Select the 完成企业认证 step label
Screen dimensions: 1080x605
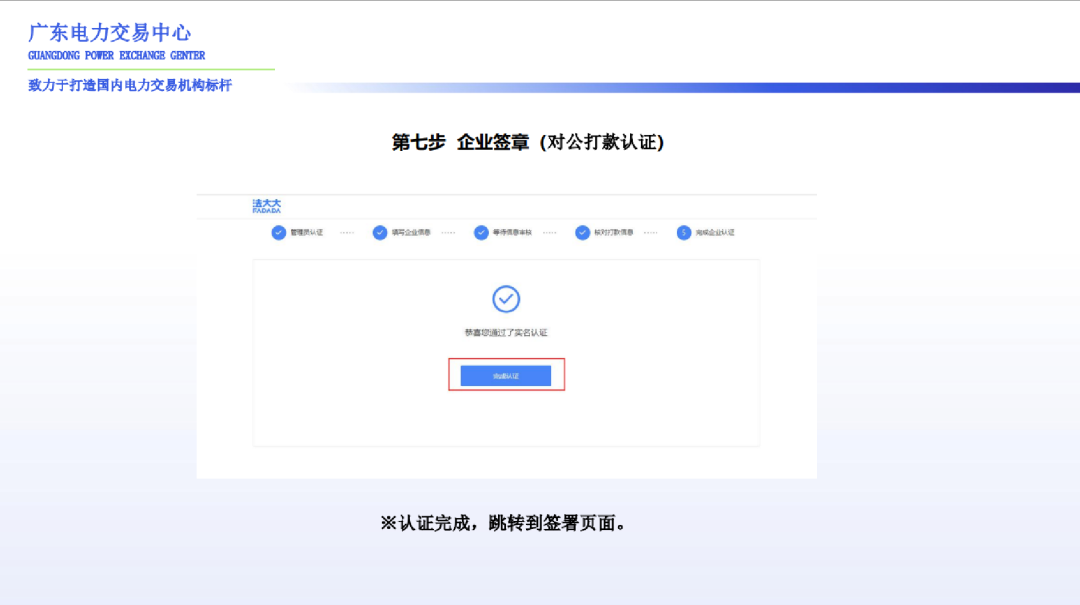[x=716, y=232]
